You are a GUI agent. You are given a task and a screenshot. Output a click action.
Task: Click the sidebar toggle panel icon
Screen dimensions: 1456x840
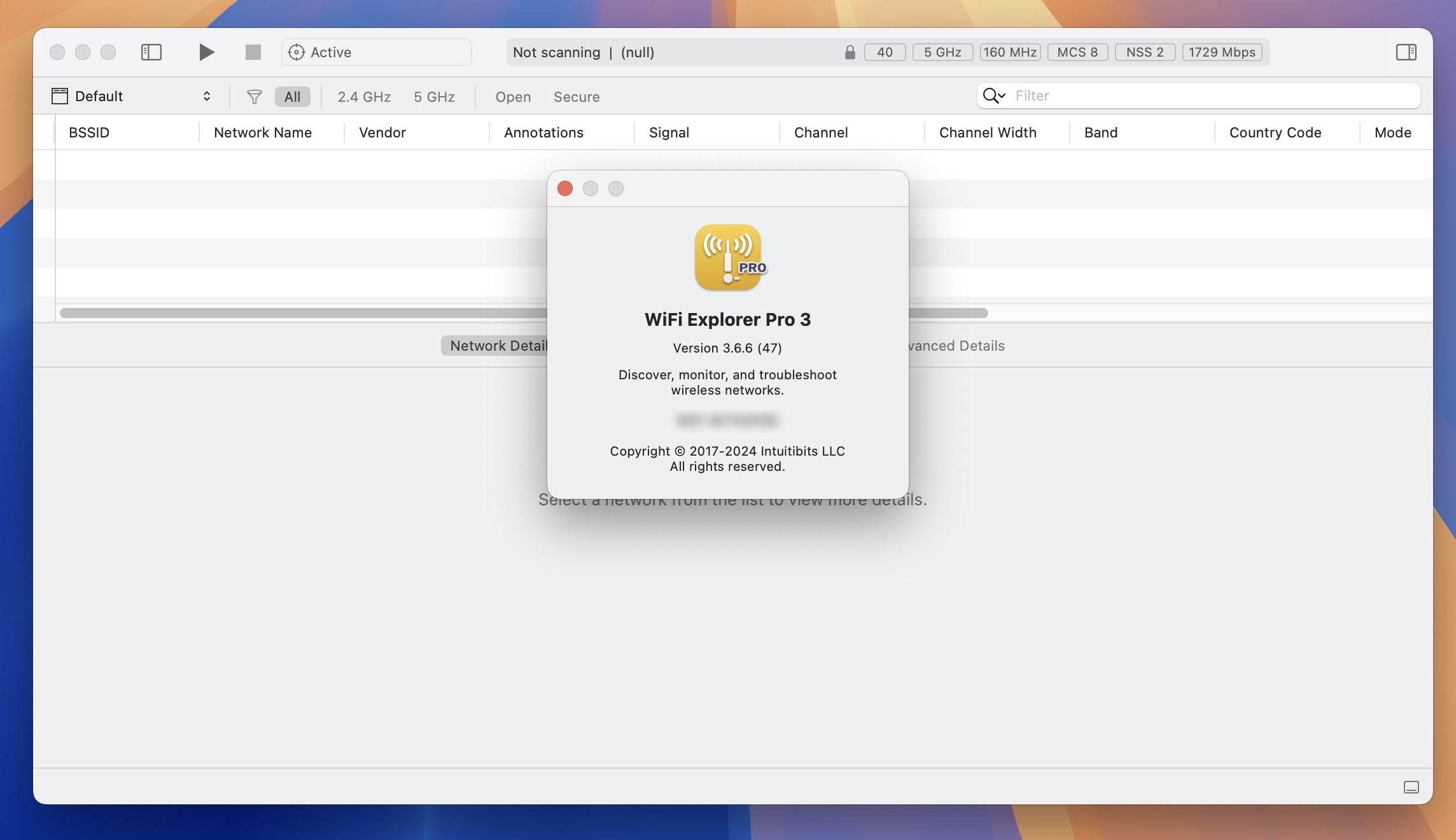click(152, 50)
